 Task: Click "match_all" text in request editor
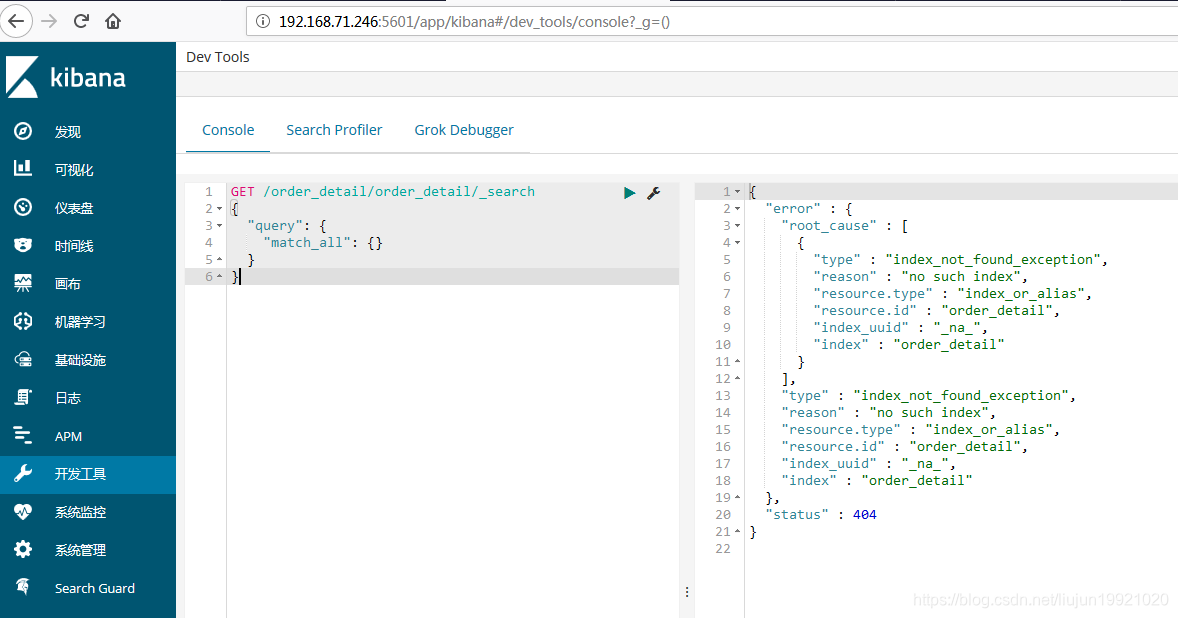tap(307, 243)
